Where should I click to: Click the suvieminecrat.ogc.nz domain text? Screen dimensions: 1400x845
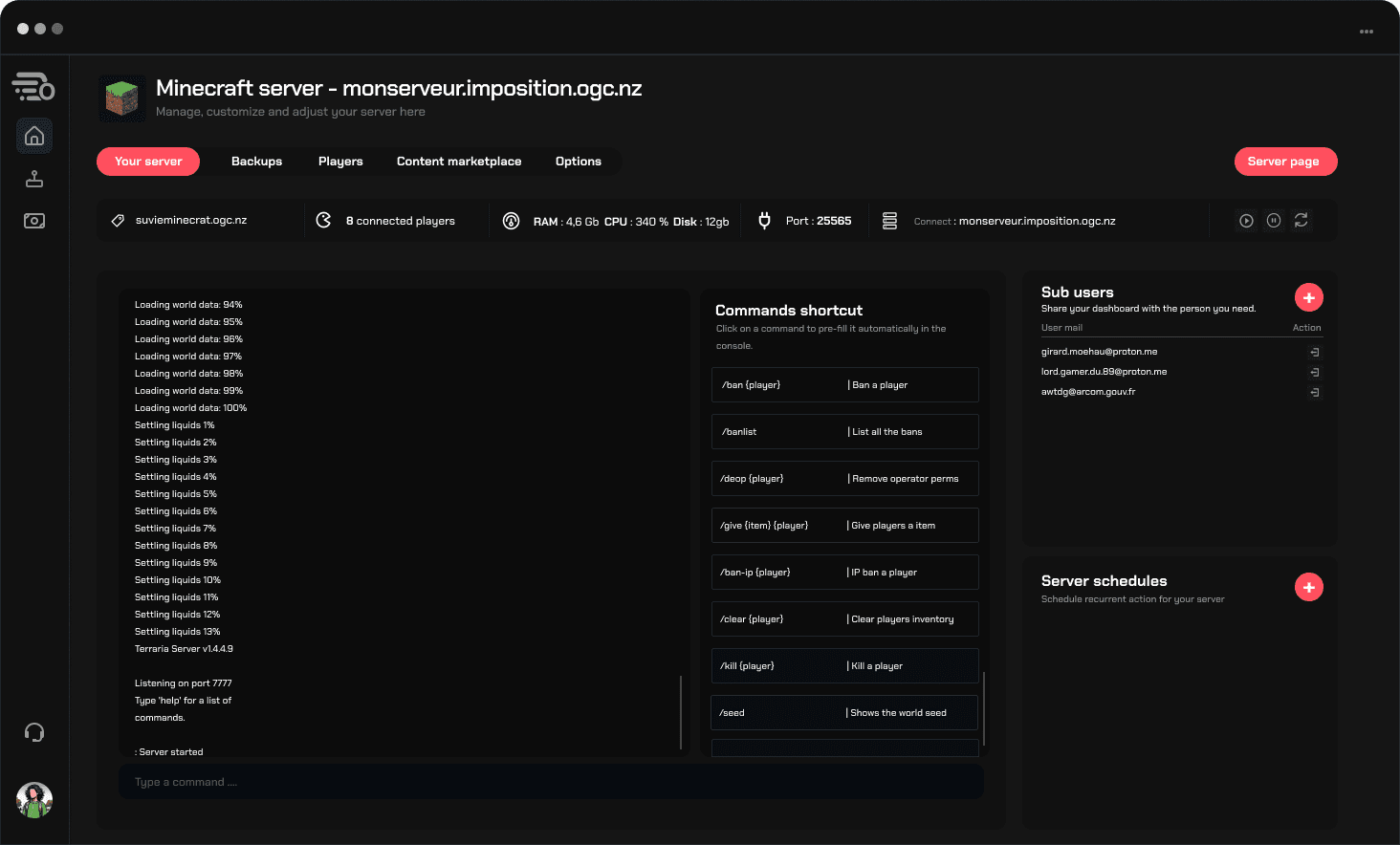click(x=191, y=221)
